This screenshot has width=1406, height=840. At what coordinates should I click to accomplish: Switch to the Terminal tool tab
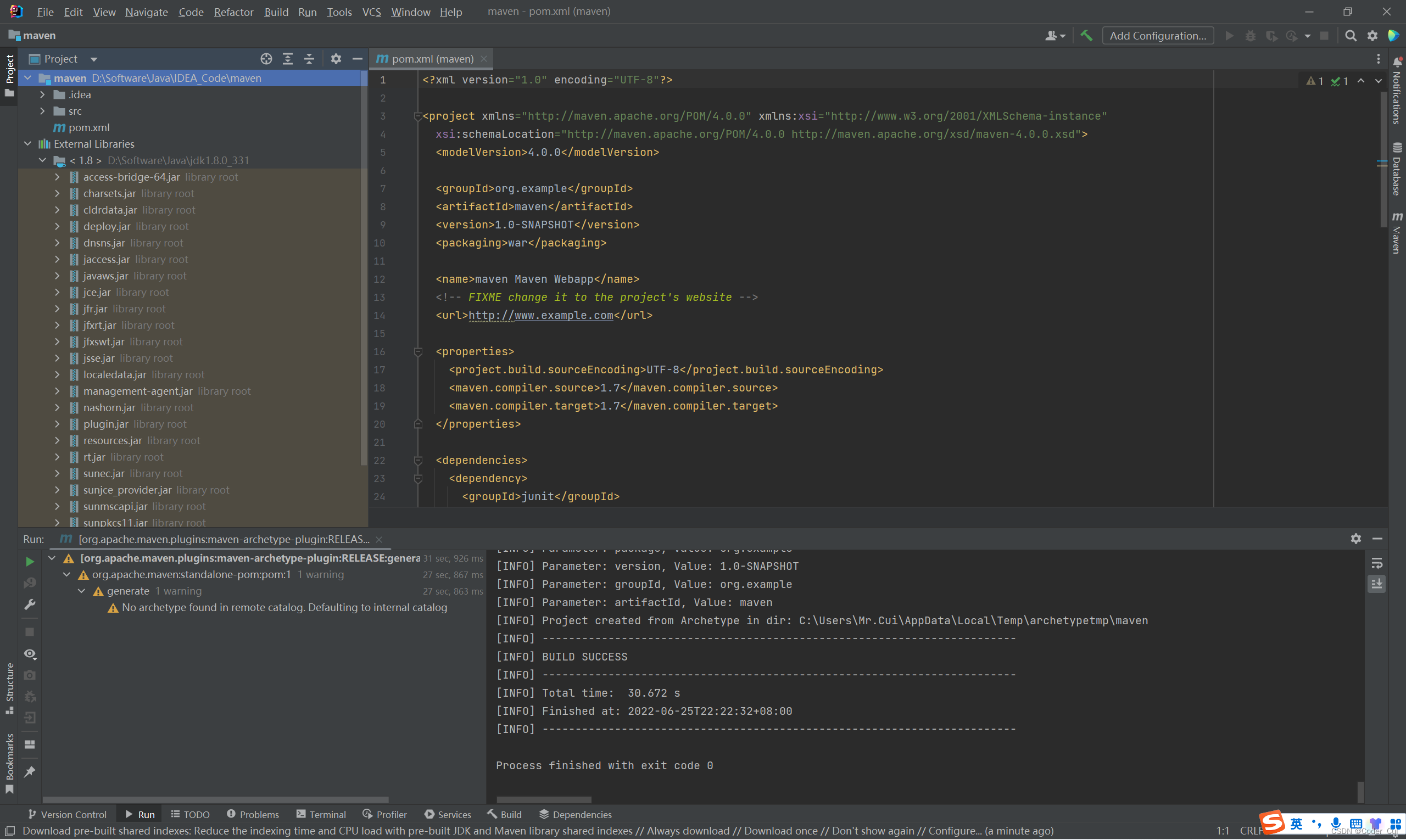pyautogui.click(x=321, y=814)
